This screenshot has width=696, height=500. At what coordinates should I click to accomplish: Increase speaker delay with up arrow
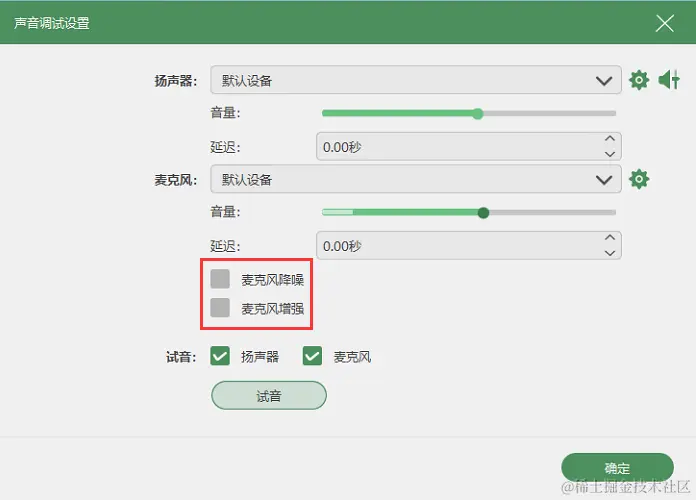610,139
